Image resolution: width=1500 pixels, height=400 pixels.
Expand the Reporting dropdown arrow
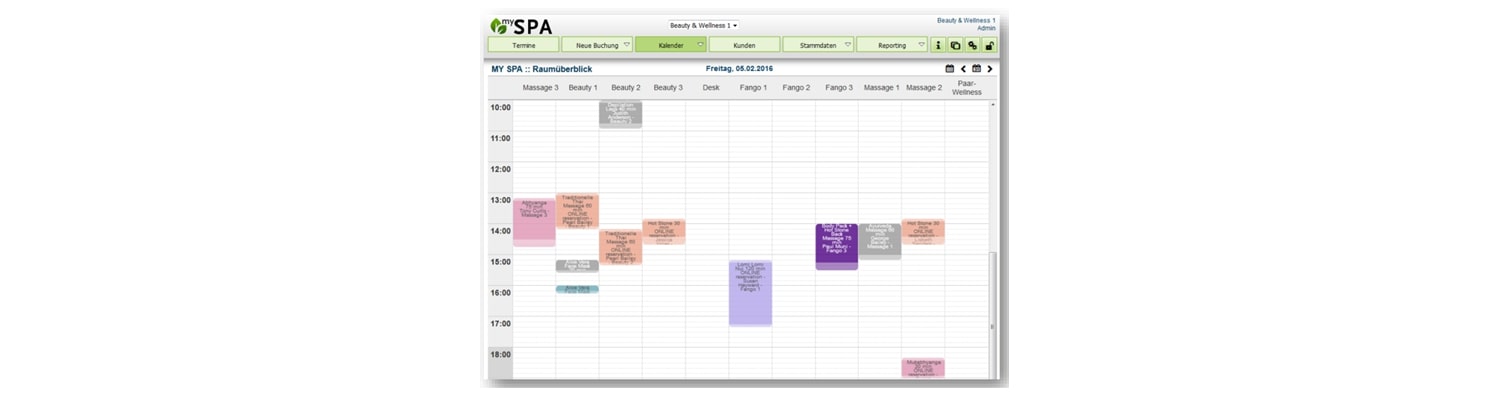click(x=922, y=45)
